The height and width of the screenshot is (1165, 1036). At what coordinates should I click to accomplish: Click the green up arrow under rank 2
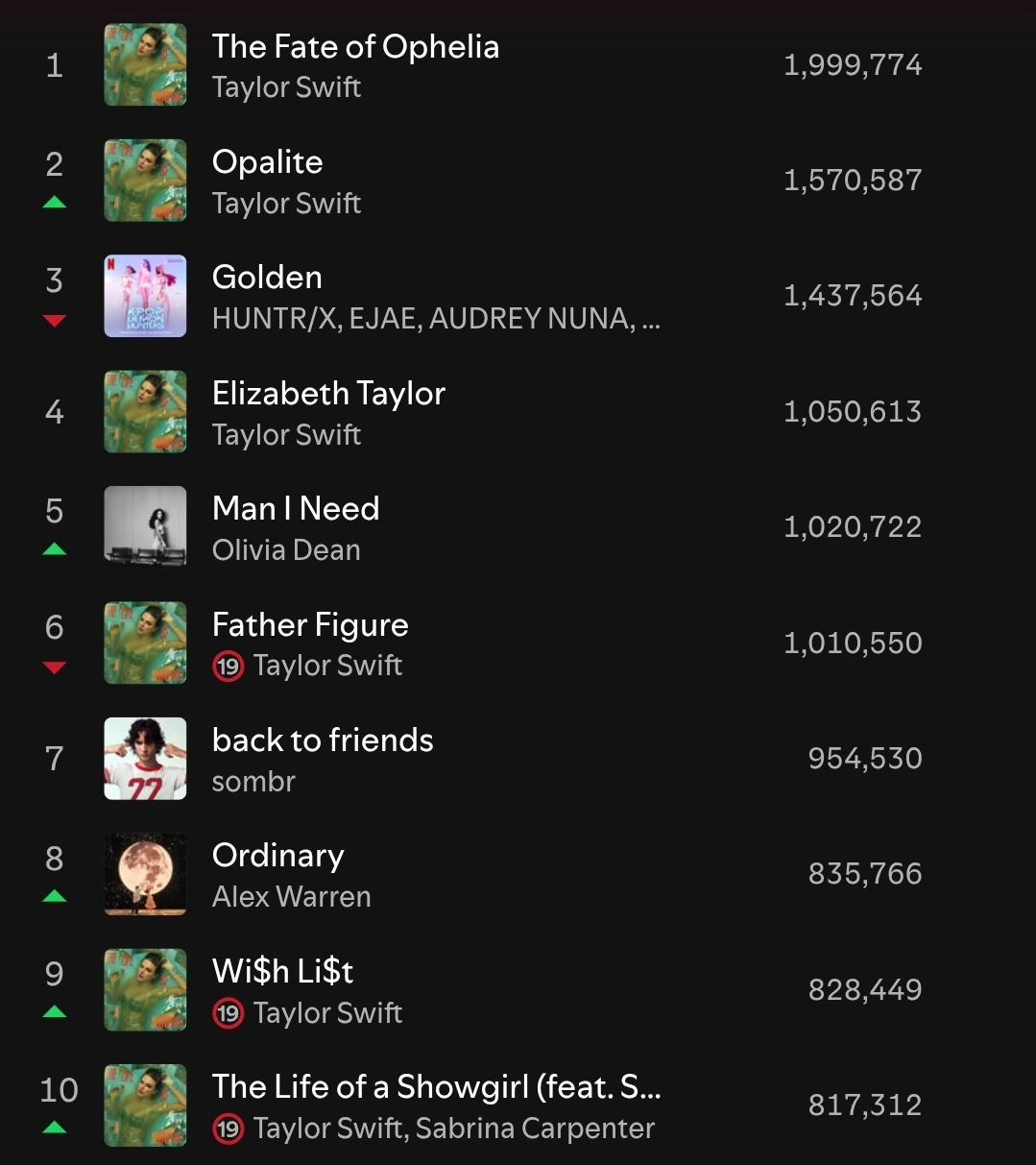(x=55, y=202)
